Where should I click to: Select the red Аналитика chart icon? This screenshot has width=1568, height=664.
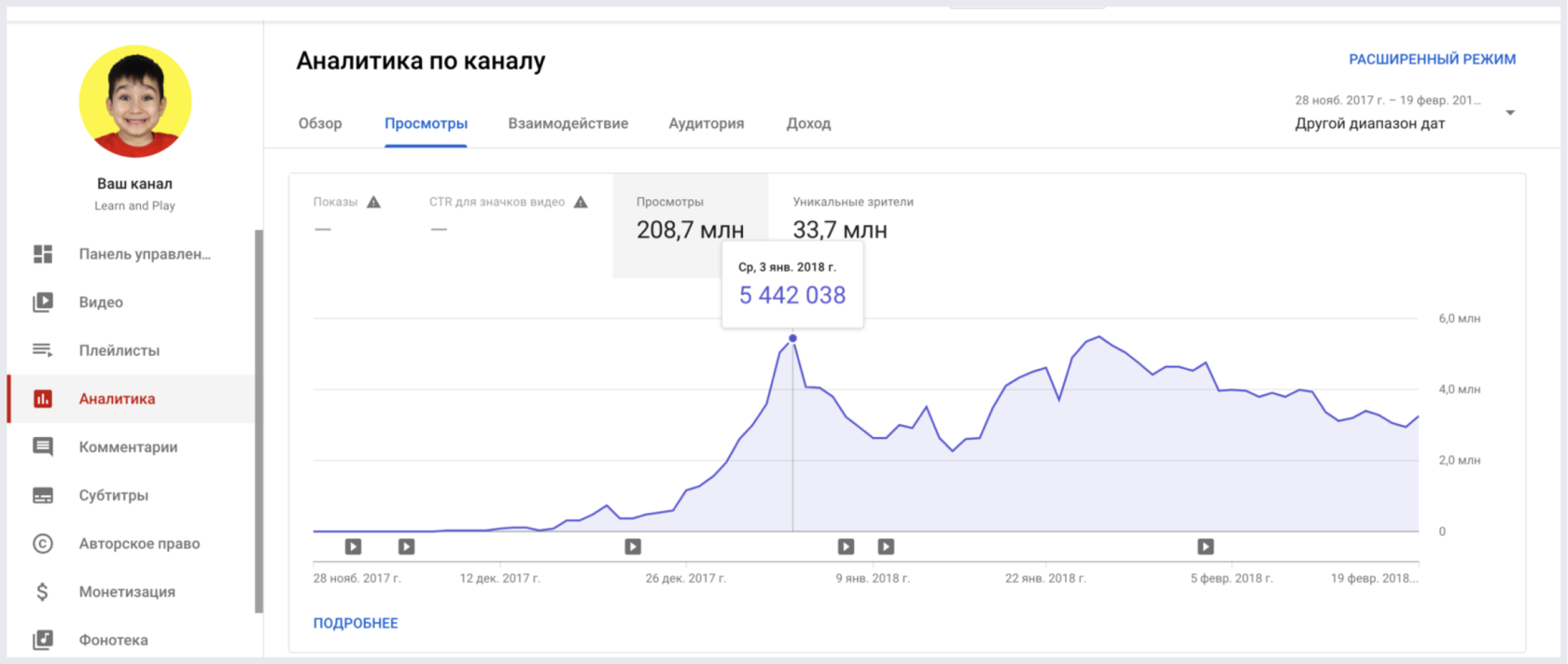coord(43,399)
